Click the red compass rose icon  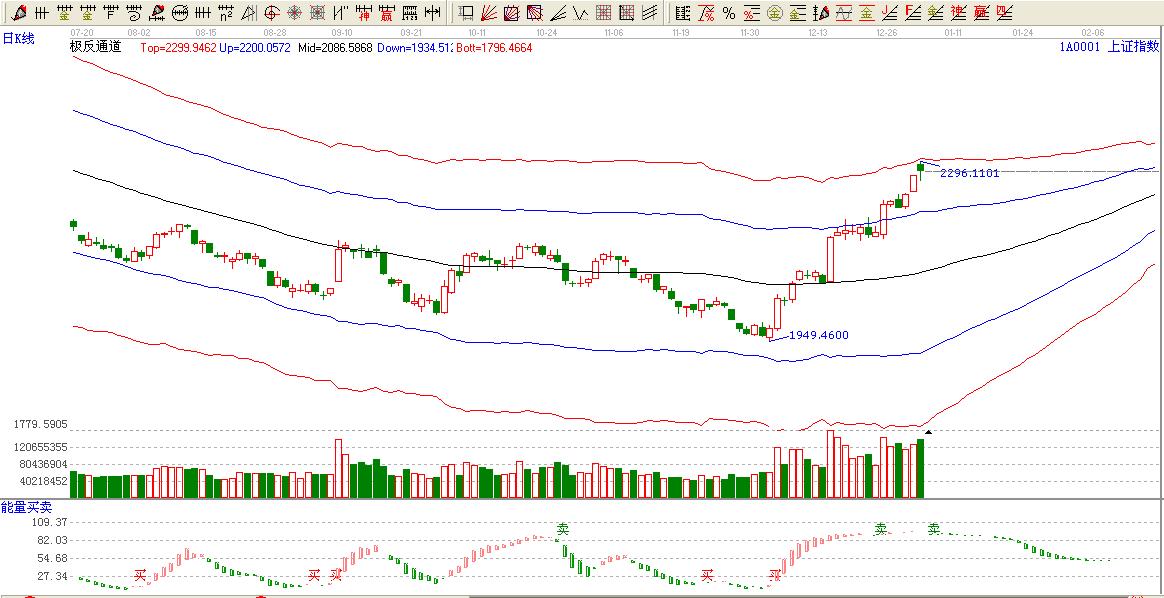pyautogui.click(x=294, y=13)
